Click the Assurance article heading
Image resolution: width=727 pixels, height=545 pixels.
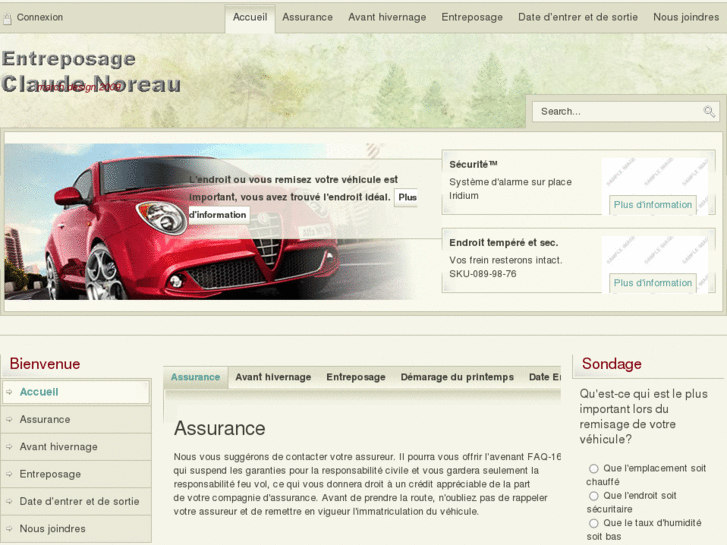coord(219,428)
